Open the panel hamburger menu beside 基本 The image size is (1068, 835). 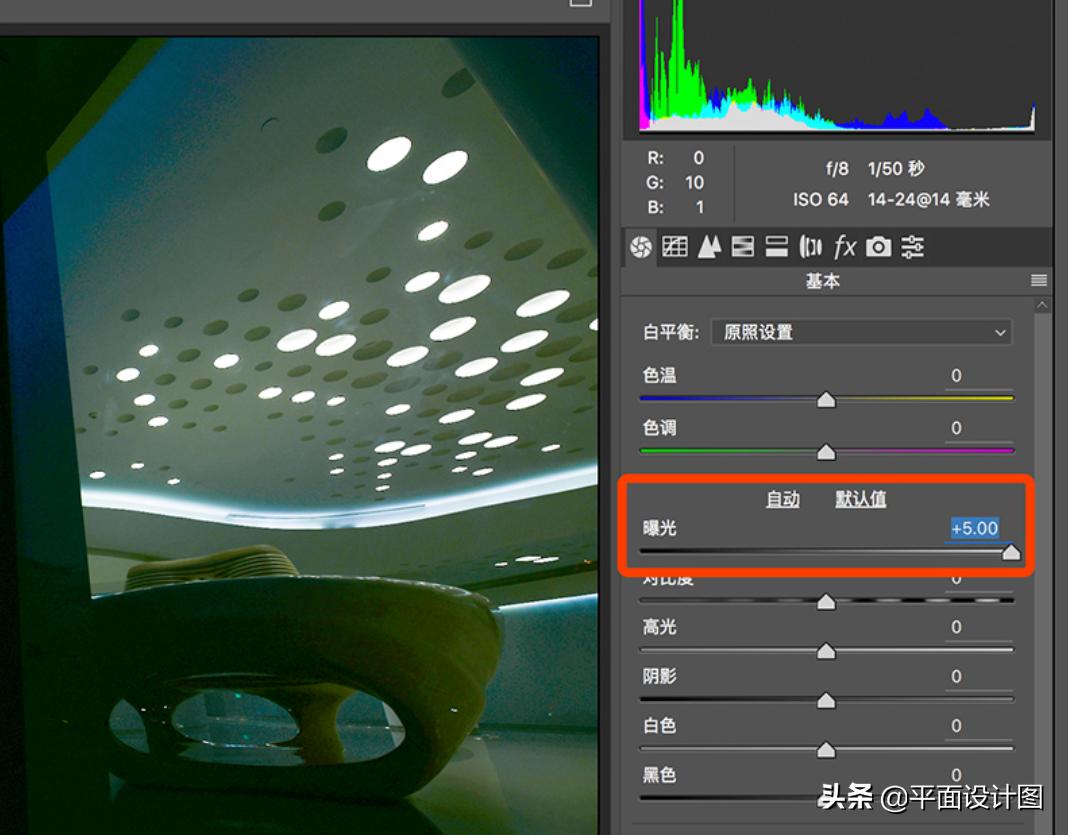coord(1039,281)
